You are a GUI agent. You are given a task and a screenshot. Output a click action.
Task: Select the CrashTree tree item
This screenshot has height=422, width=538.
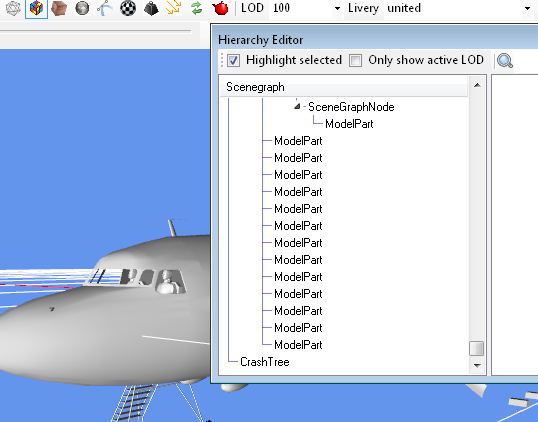(x=265, y=362)
